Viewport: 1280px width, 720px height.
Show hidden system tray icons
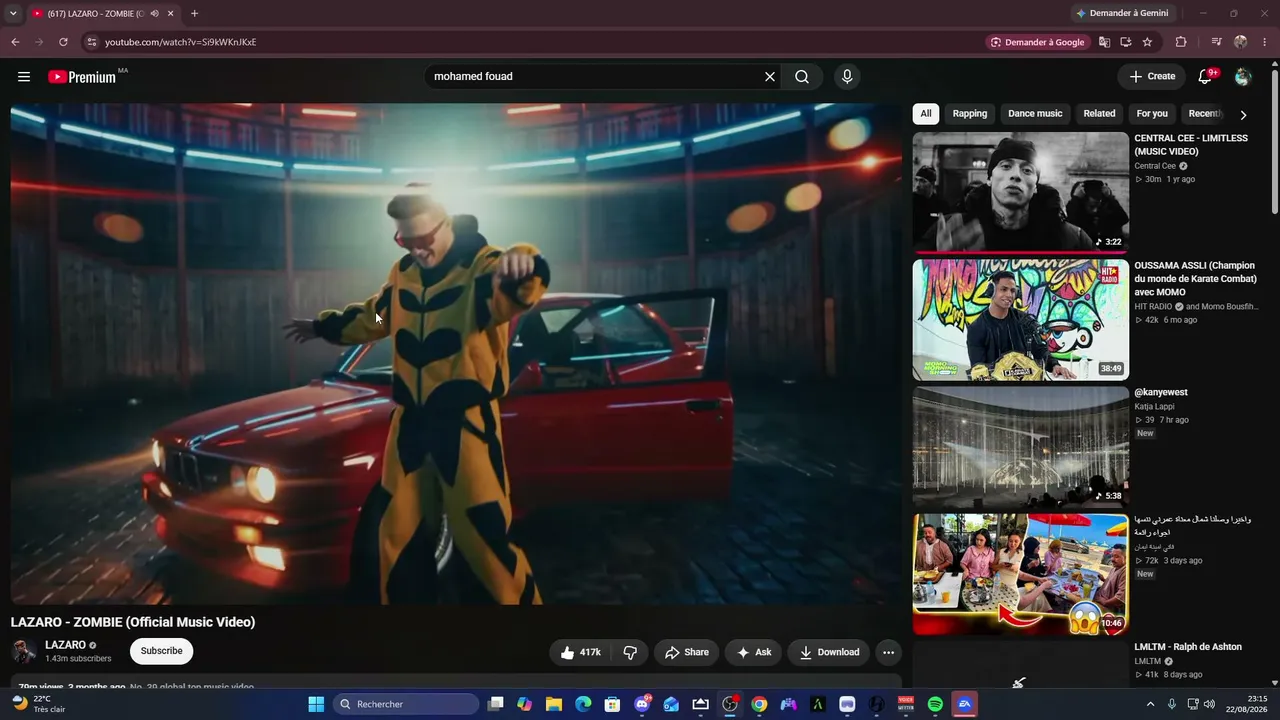click(1150, 704)
